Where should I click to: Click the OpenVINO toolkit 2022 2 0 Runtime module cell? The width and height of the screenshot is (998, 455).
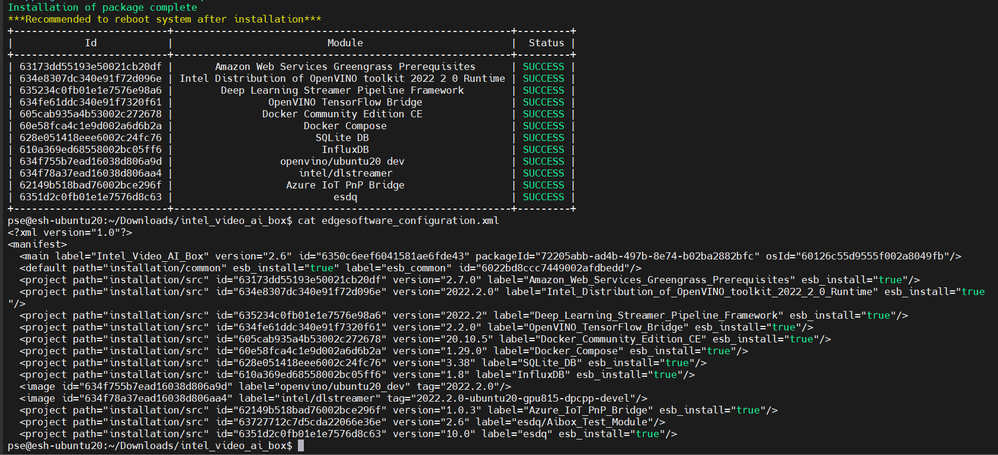(x=342, y=79)
